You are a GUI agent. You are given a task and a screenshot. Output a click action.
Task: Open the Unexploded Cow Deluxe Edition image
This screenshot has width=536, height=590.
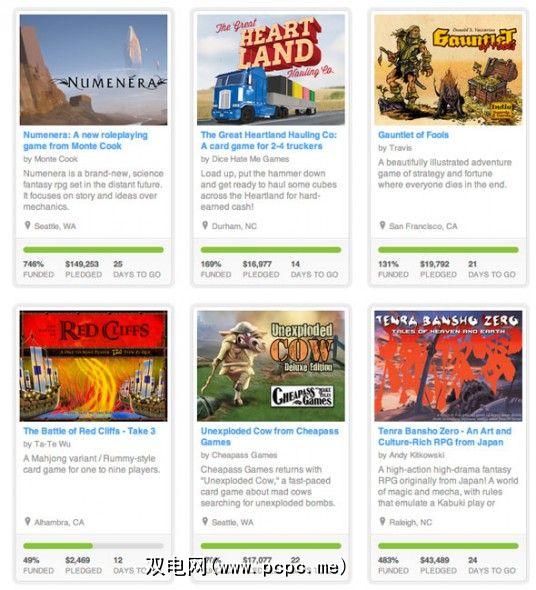tap(271, 366)
